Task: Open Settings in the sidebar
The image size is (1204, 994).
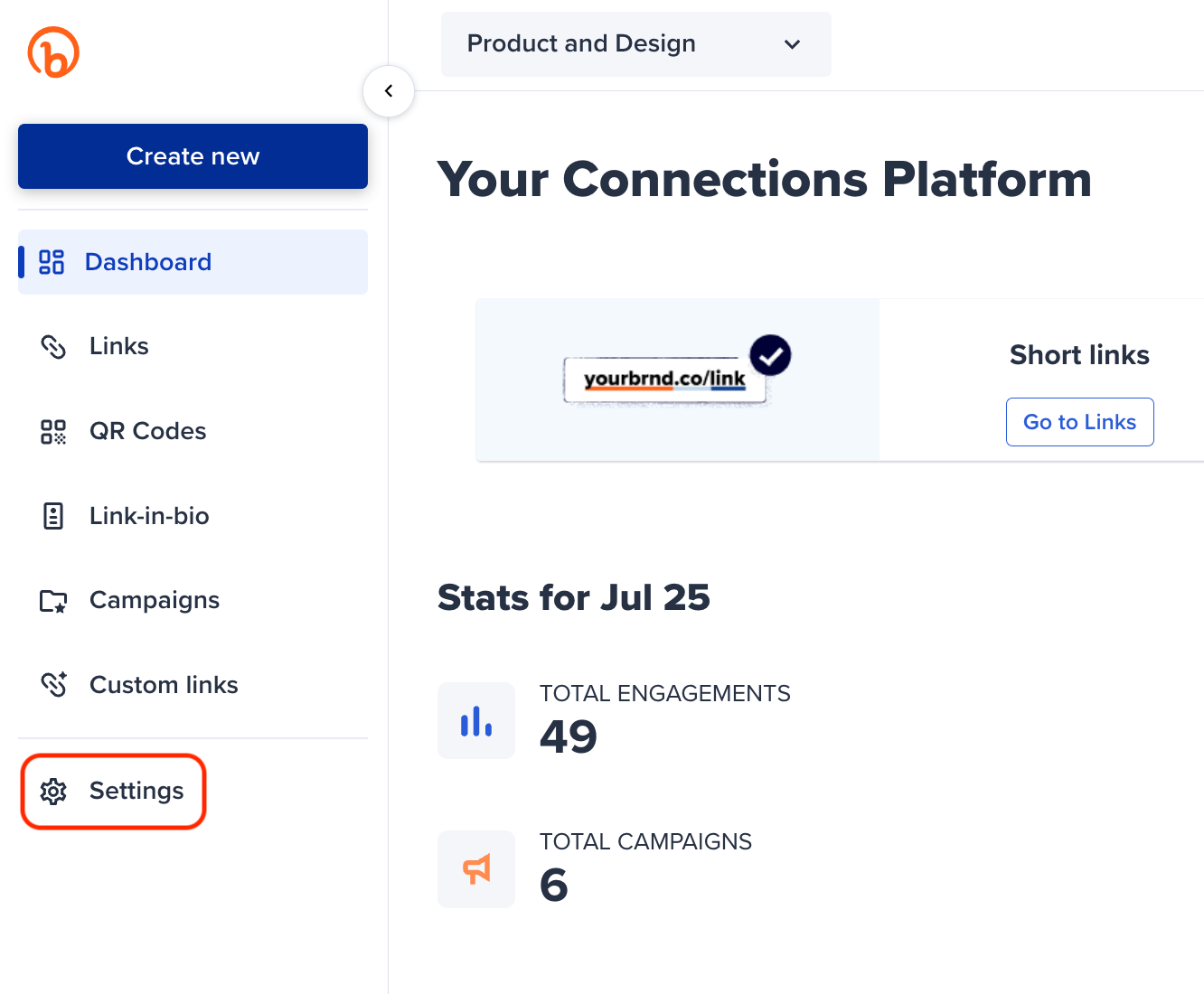Action: (x=114, y=792)
